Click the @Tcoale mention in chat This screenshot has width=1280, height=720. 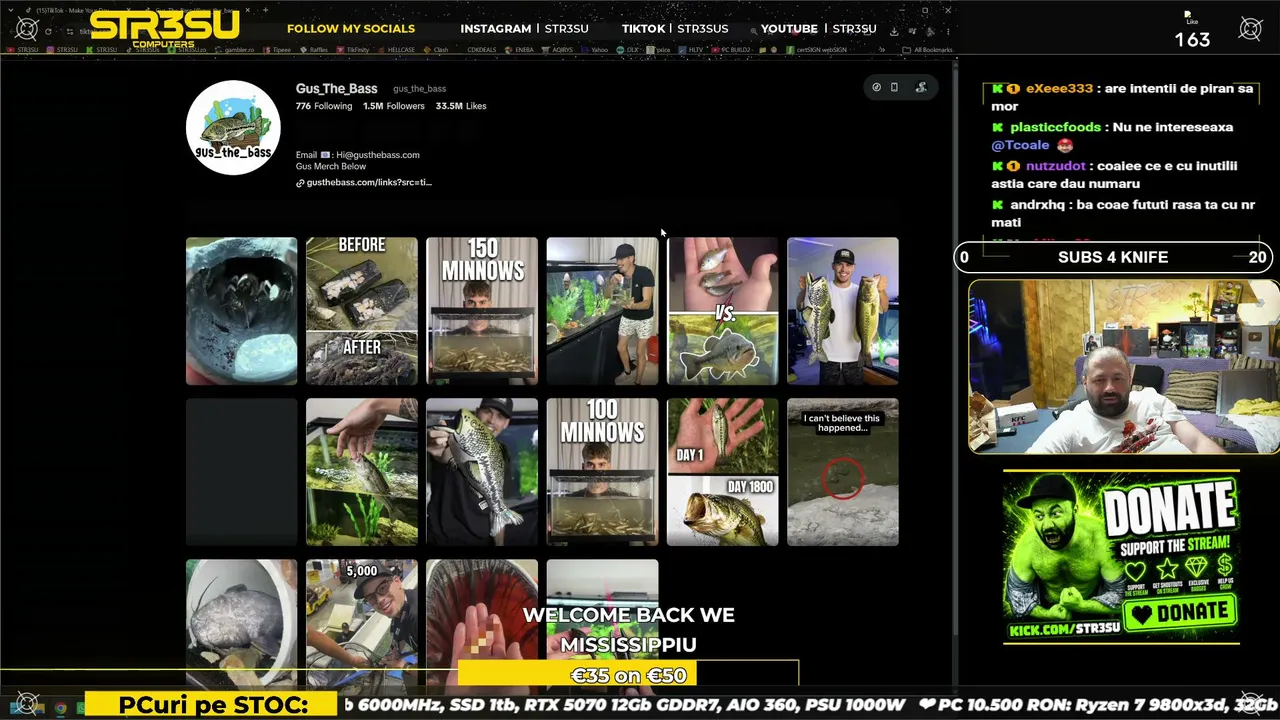1020,145
